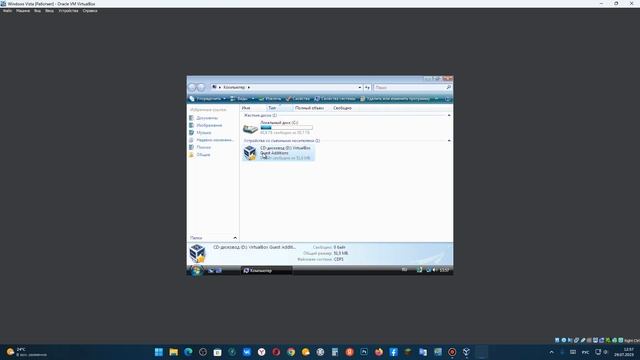Expand the Папки folder pane
The height and width of the screenshot is (360, 640).
213,238
